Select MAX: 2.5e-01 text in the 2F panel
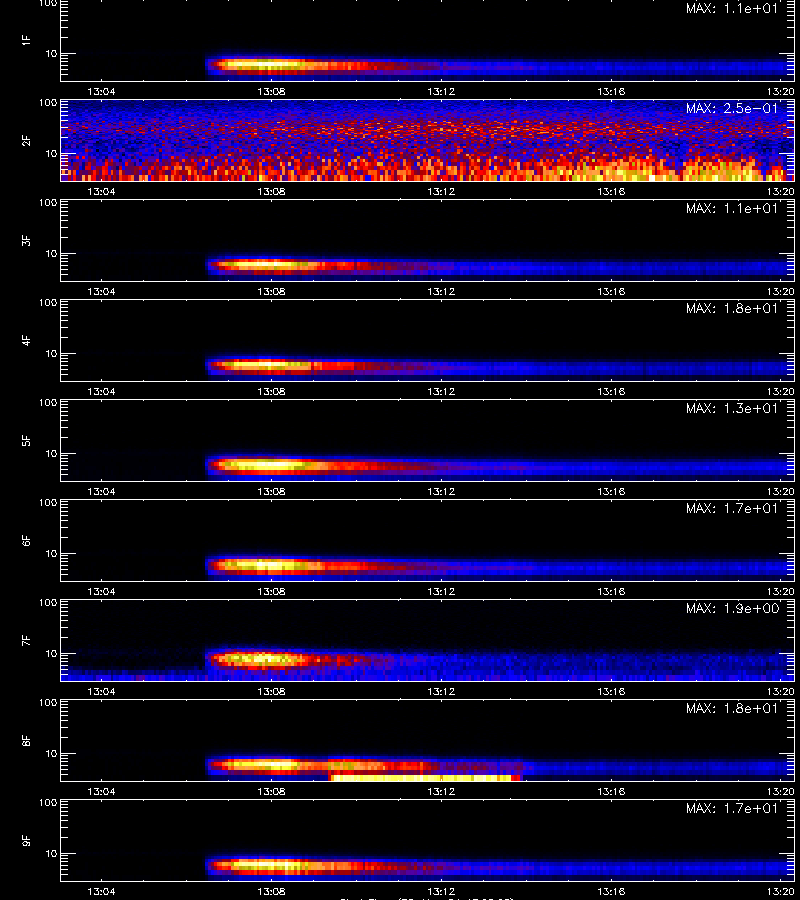The image size is (800, 900). pyautogui.click(x=732, y=108)
